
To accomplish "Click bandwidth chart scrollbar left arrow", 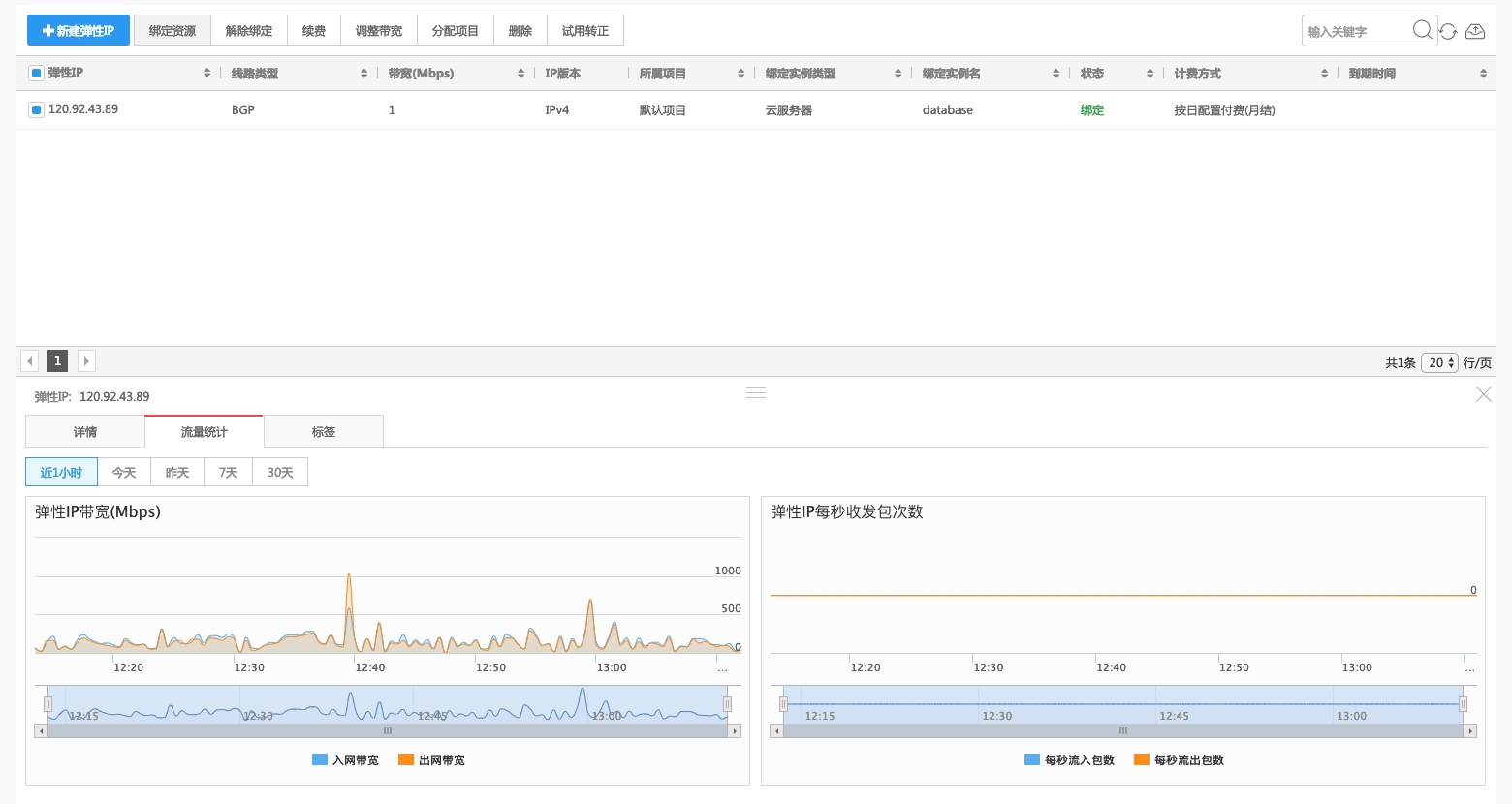I will (41, 731).
